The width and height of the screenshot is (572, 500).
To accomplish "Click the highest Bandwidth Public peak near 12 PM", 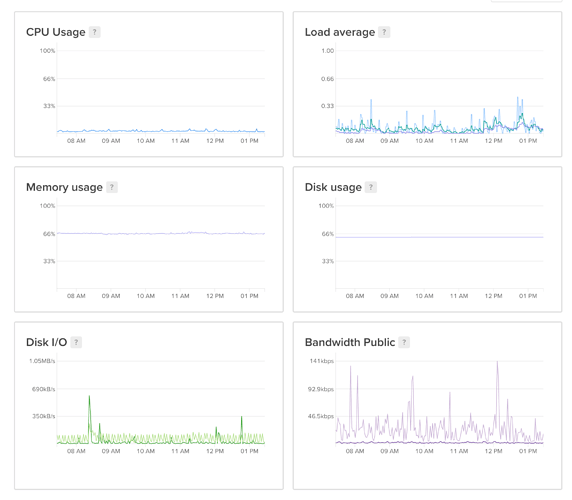I will (497, 362).
